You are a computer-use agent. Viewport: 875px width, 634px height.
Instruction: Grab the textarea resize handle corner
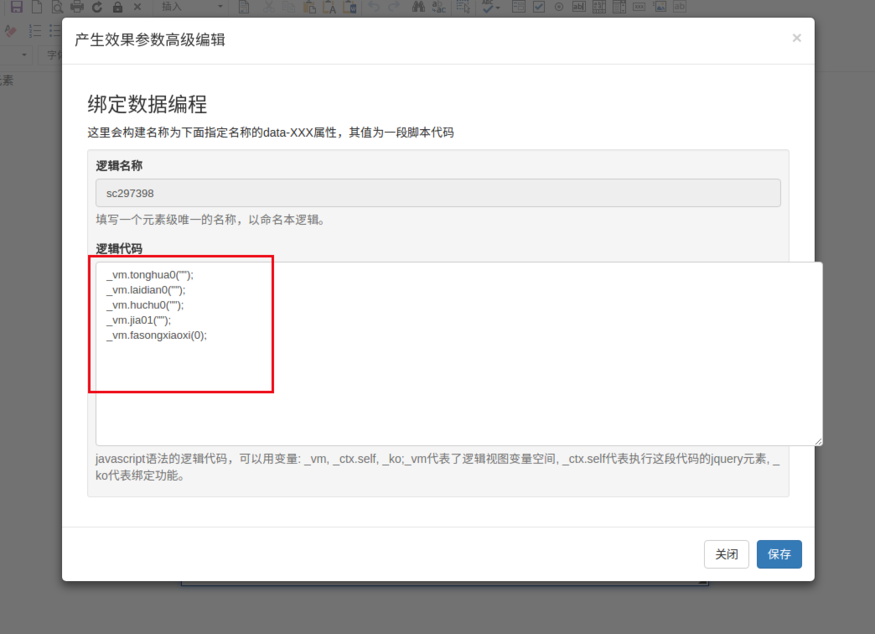[x=818, y=441]
